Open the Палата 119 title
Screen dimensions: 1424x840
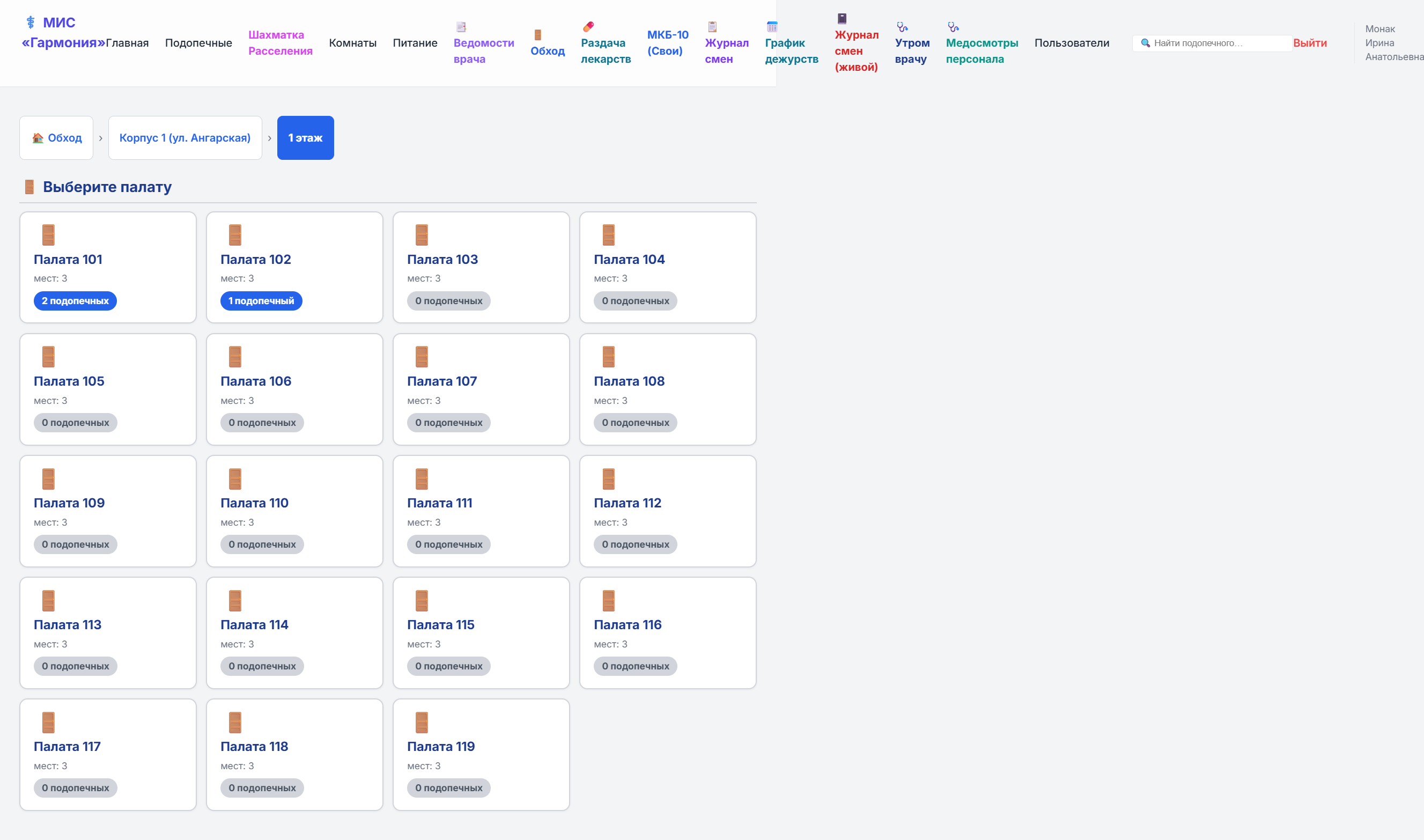(440, 746)
